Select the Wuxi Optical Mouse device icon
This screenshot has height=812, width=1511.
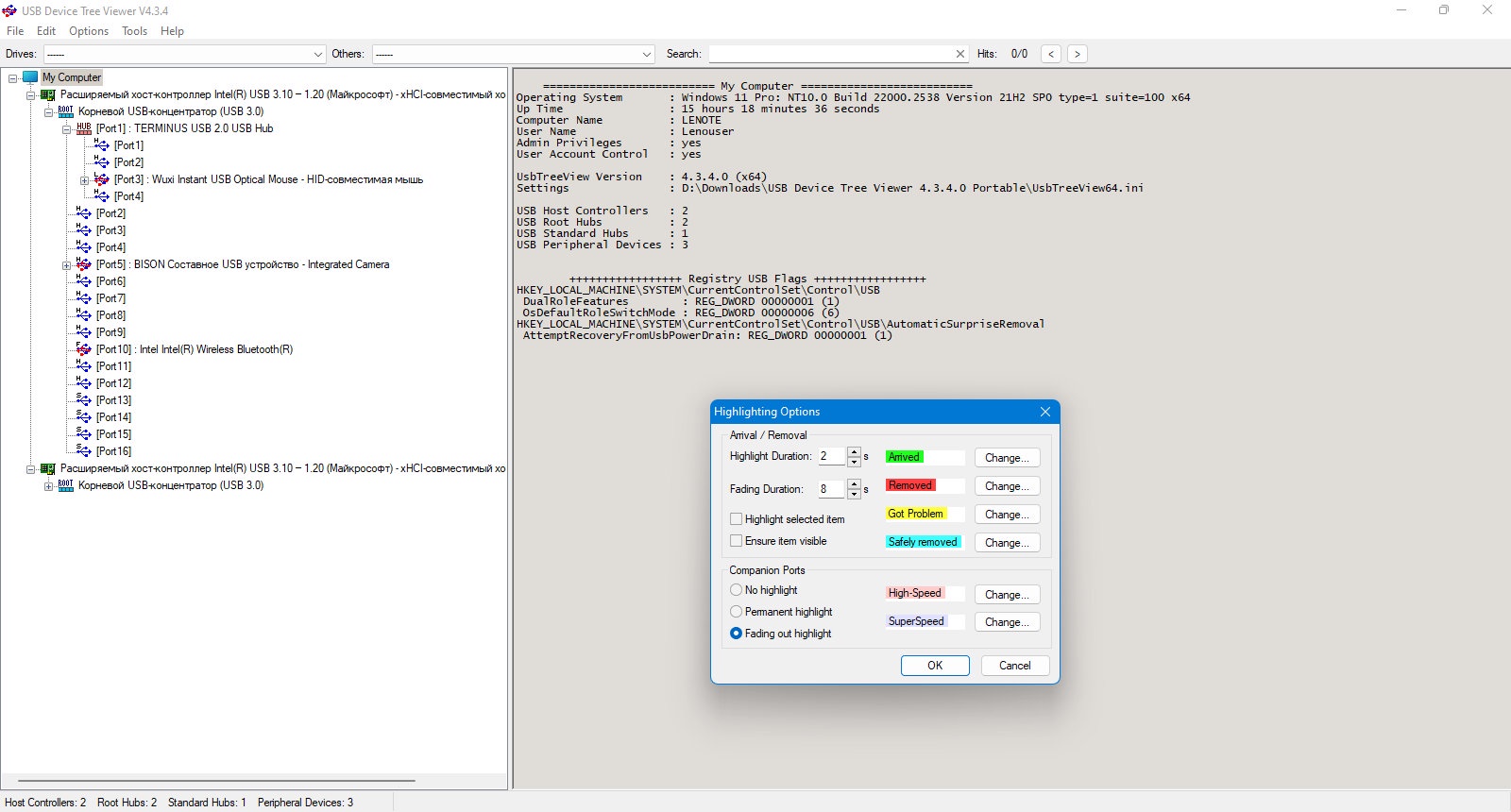pyautogui.click(x=102, y=179)
